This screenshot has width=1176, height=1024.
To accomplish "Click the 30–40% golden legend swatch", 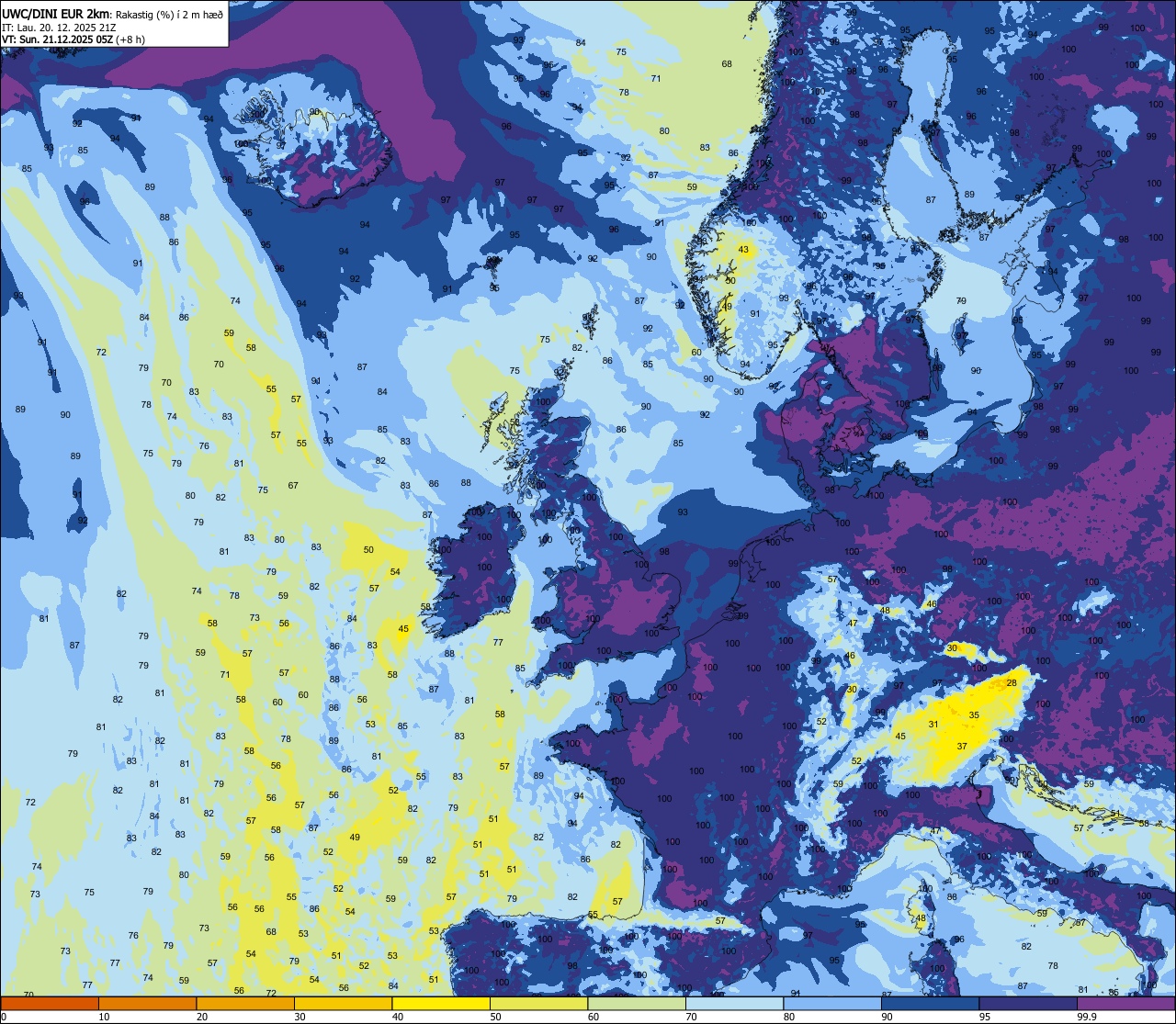I will click(x=343, y=1004).
